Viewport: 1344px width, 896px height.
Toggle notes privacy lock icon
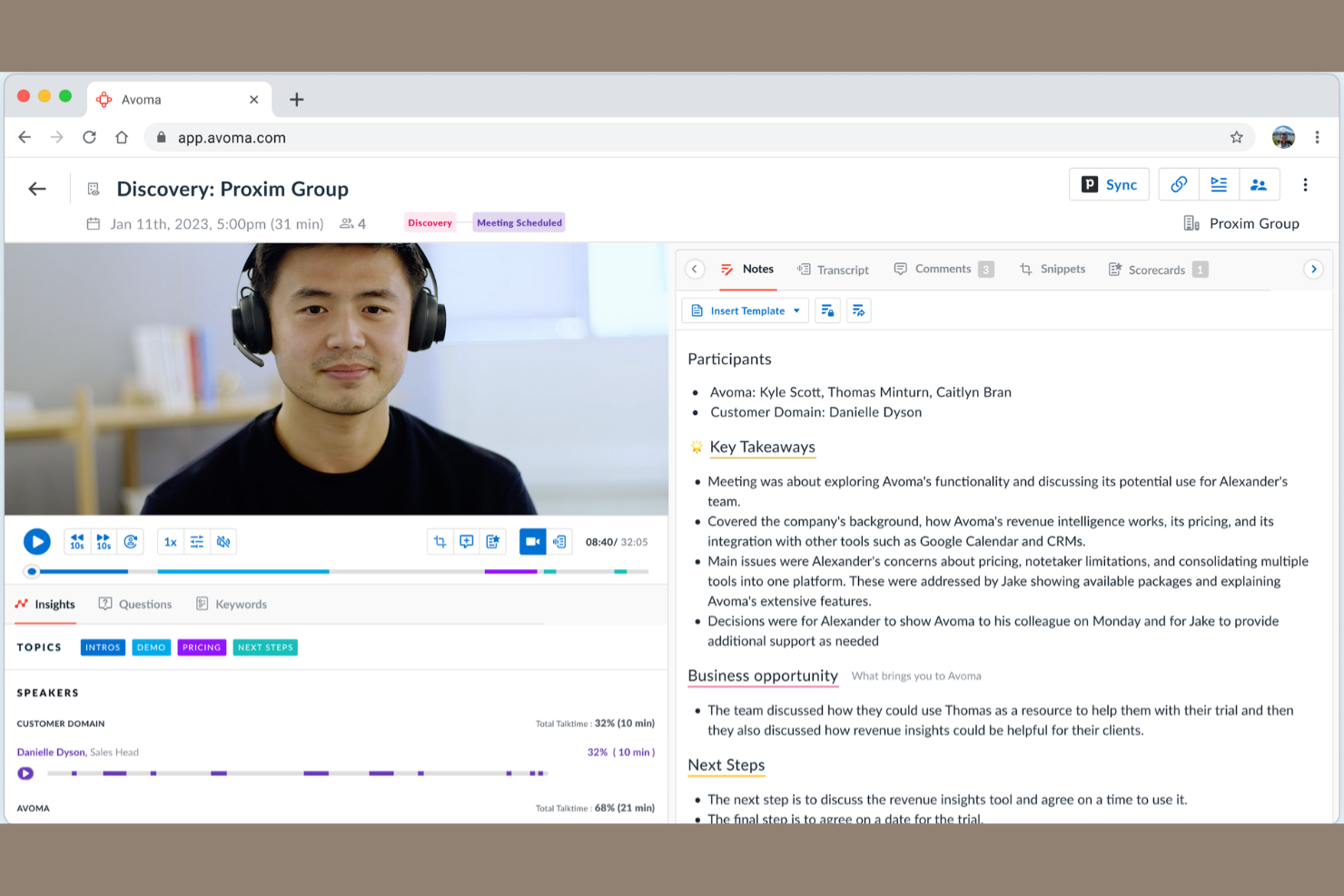point(827,310)
